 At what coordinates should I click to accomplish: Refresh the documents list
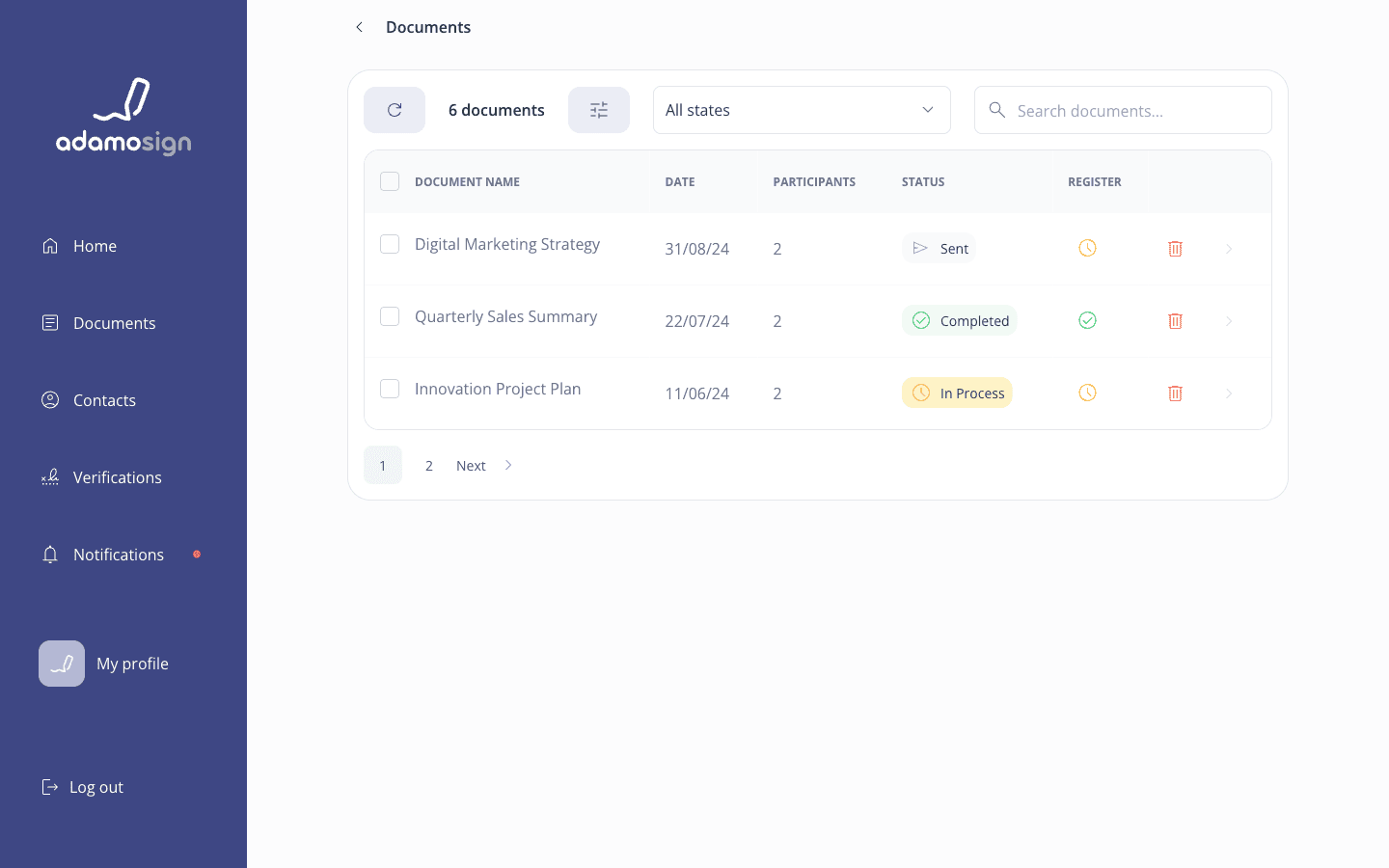pyautogui.click(x=395, y=110)
